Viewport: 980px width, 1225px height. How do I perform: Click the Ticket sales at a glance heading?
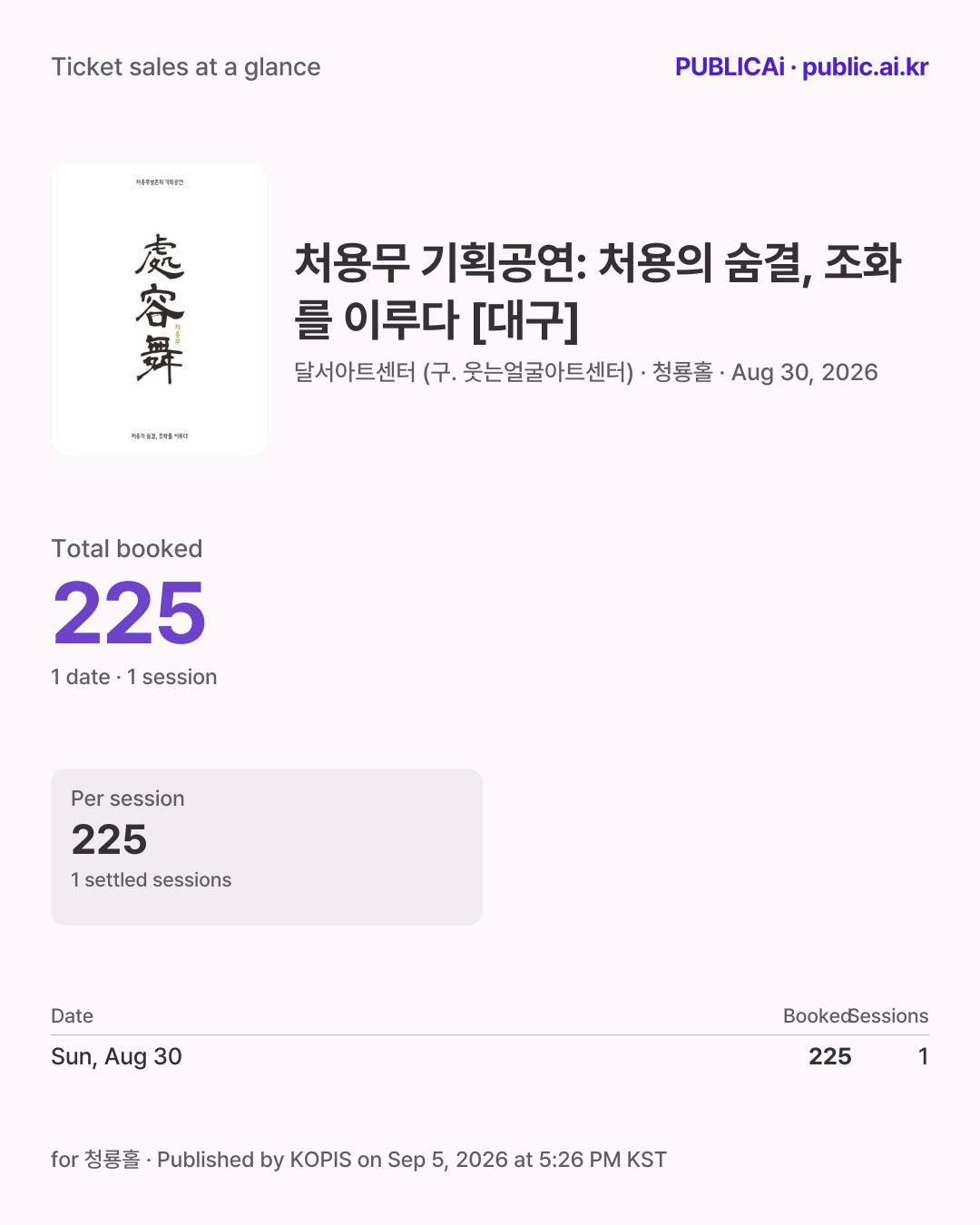[x=186, y=67]
